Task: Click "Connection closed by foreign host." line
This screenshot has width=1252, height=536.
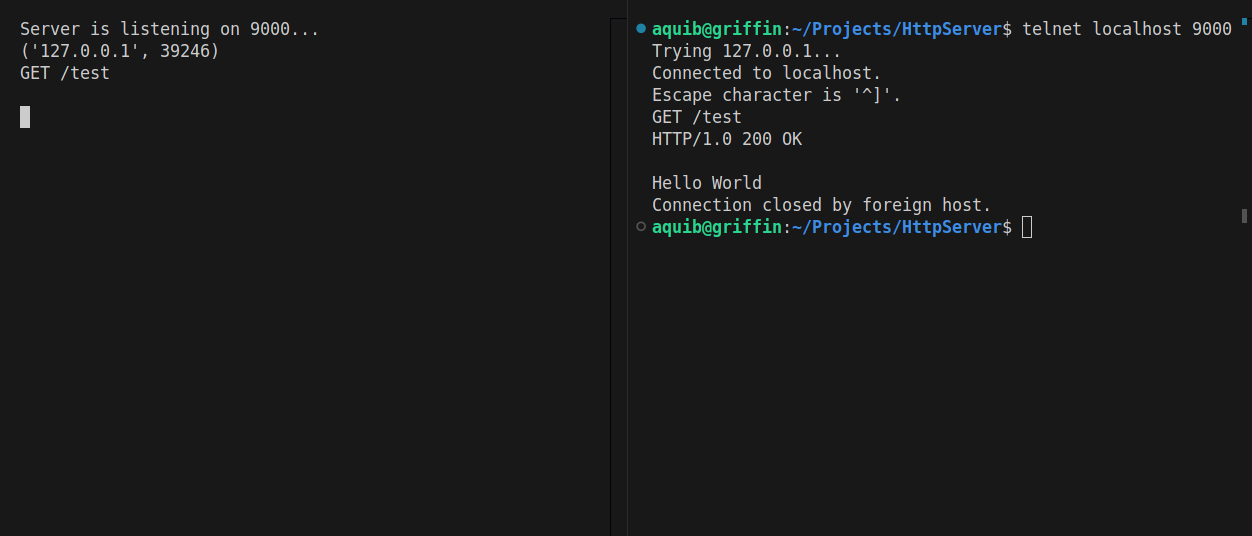Action: [821, 206]
